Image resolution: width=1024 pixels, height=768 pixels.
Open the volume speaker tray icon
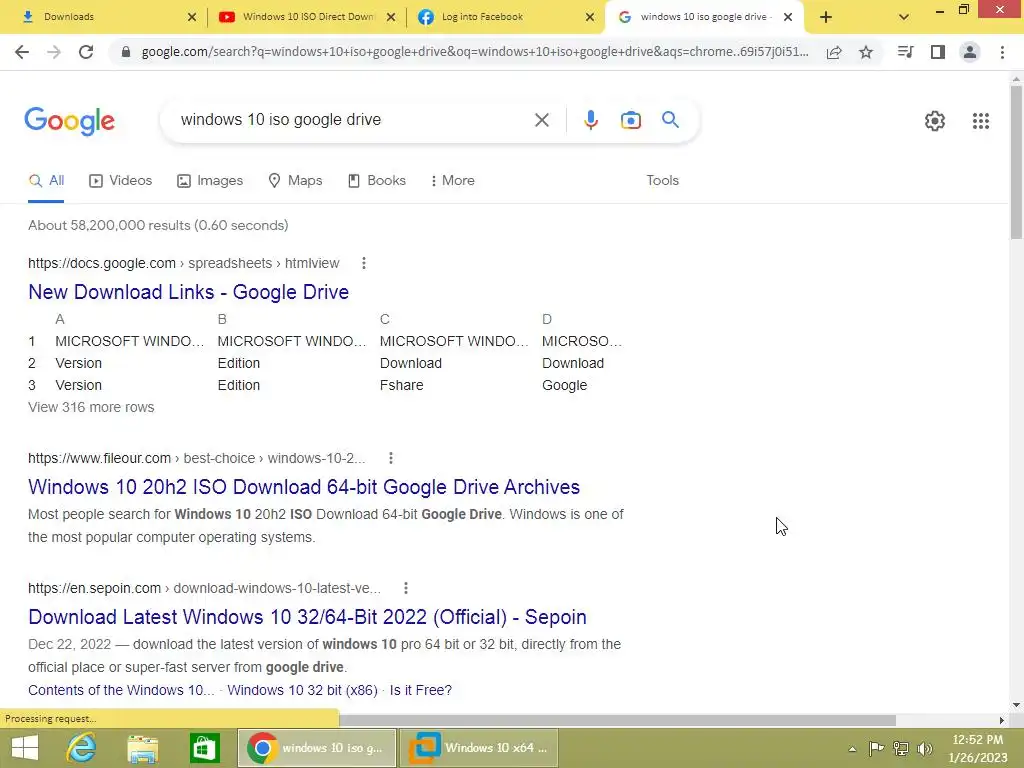tap(925, 748)
